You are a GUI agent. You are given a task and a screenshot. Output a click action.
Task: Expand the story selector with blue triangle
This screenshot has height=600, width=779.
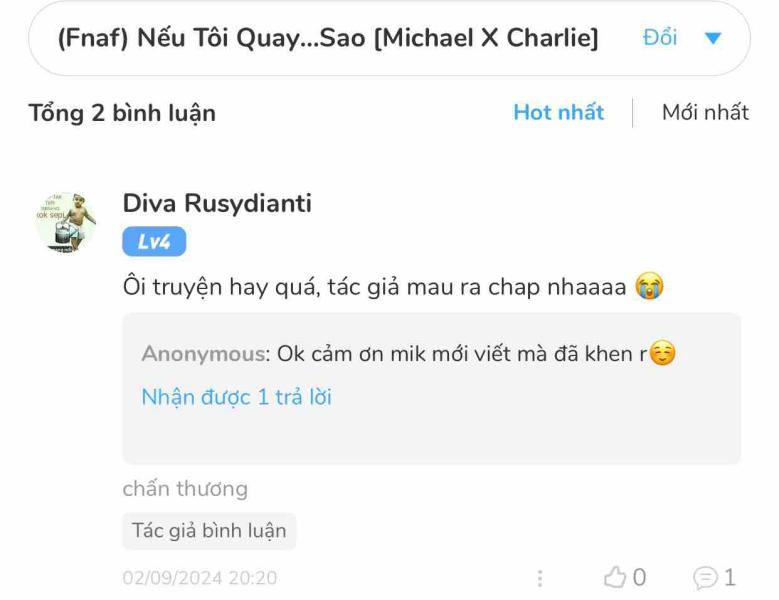click(713, 38)
